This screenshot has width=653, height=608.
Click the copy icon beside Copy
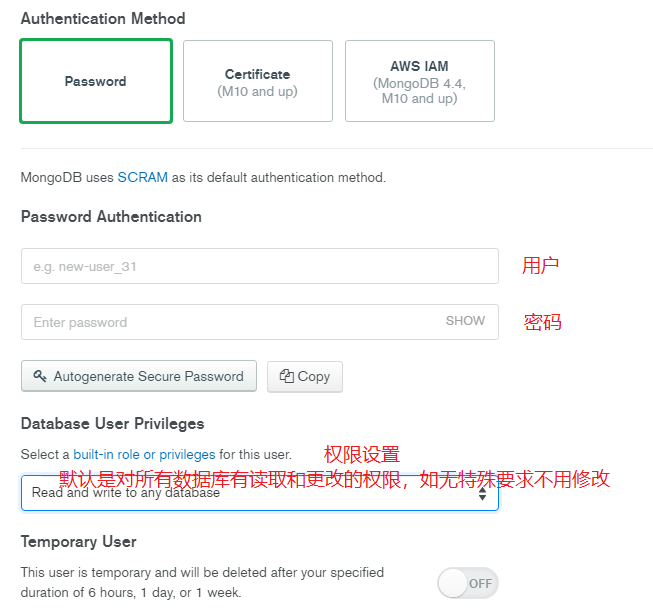[x=286, y=376]
